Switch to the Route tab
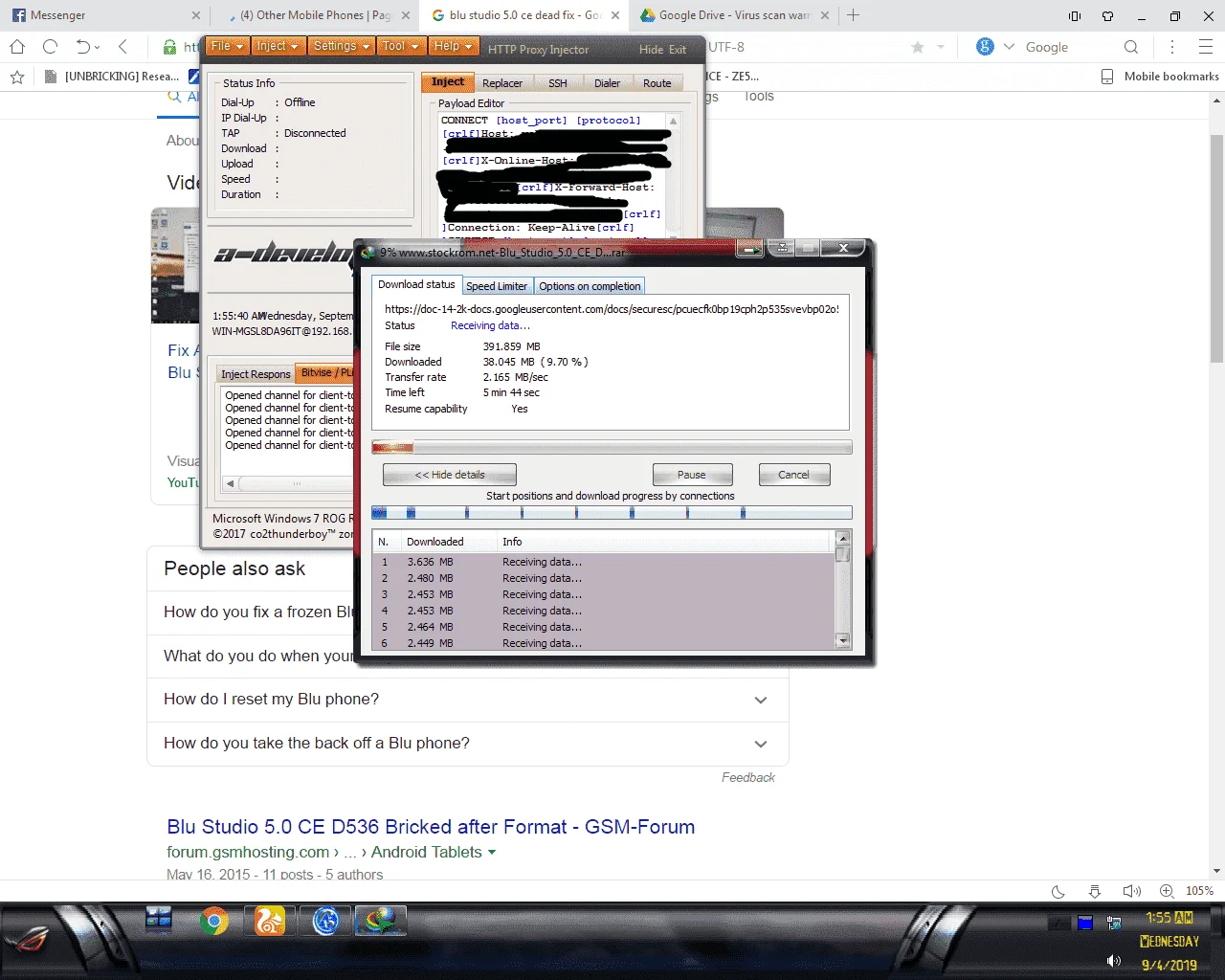 657,83
